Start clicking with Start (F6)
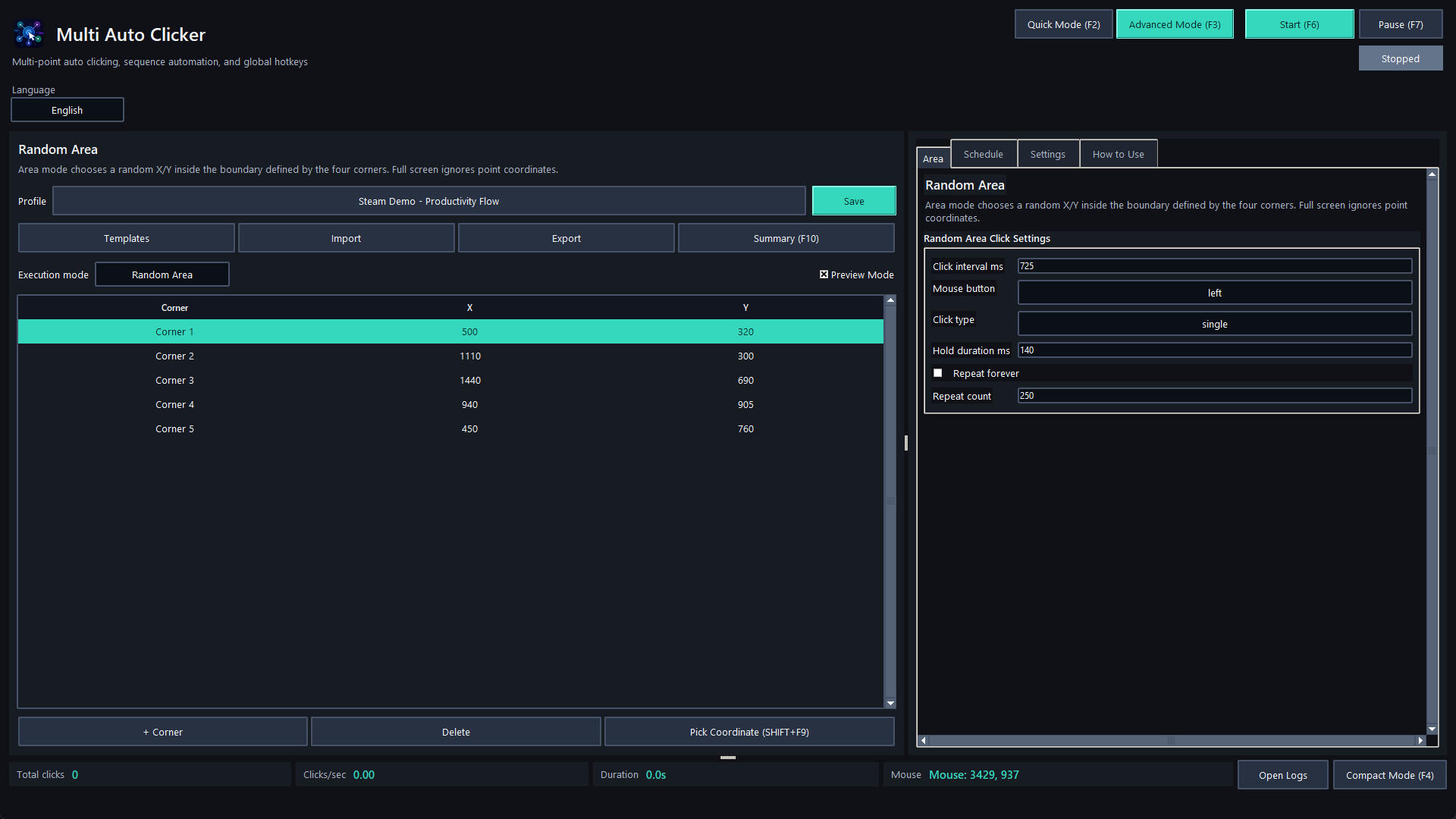Image resolution: width=1456 pixels, height=819 pixels. coord(1299,24)
